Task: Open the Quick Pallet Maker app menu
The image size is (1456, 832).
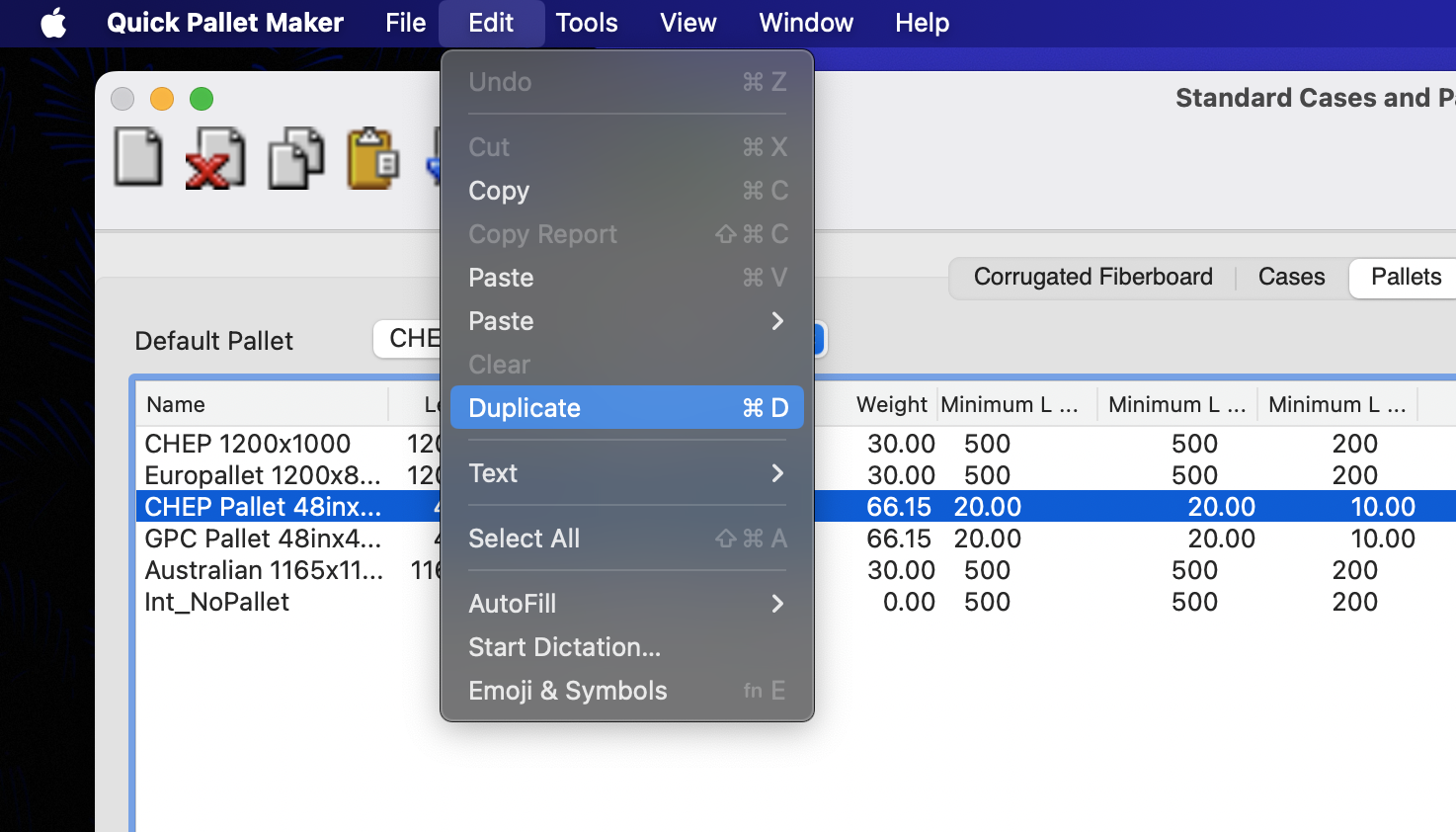Action: (x=225, y=23)
